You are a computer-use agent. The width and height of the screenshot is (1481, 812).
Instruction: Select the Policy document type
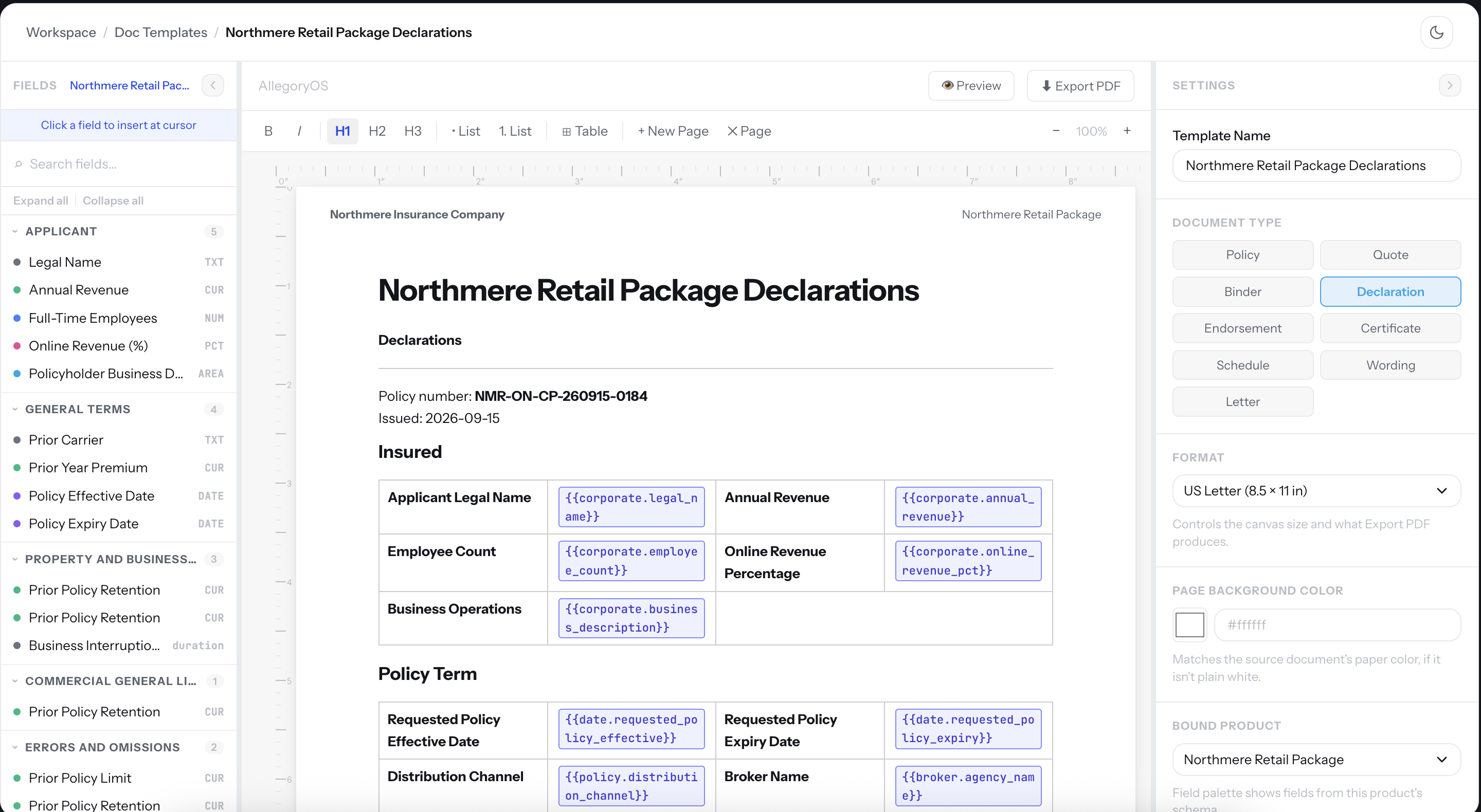[x=1242, y=254]
